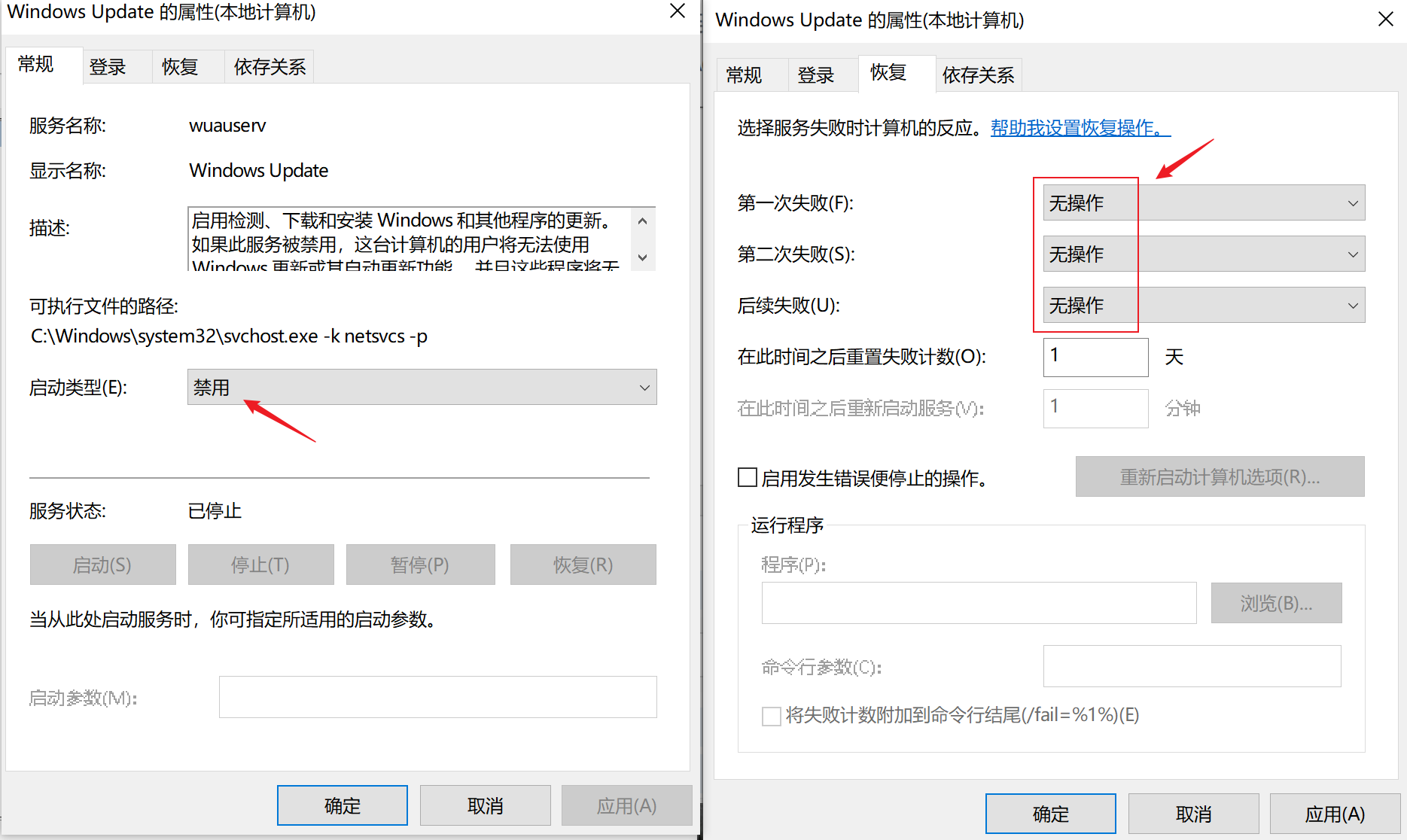Open 依存关系 tab in left dialog
Viewport: 1407px width, 840px height.
(270, 67)
